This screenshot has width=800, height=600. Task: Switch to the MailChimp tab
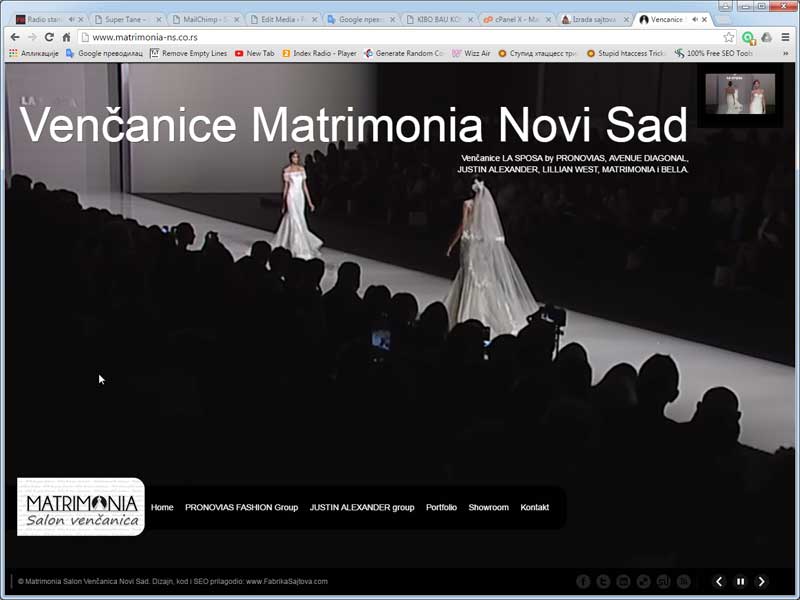coord(203,19)
